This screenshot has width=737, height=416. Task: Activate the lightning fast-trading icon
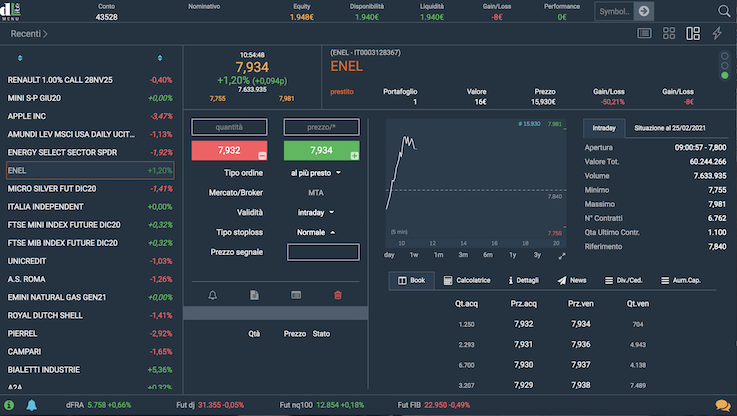coord(717,33)
